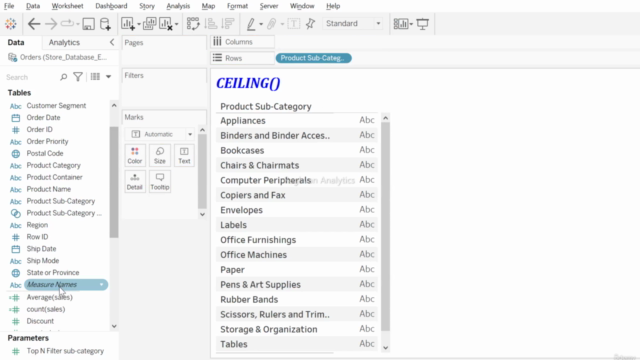Click the Show Me cards icon
The width and height of the screenshot is (640, 360).
click(400, 24)
